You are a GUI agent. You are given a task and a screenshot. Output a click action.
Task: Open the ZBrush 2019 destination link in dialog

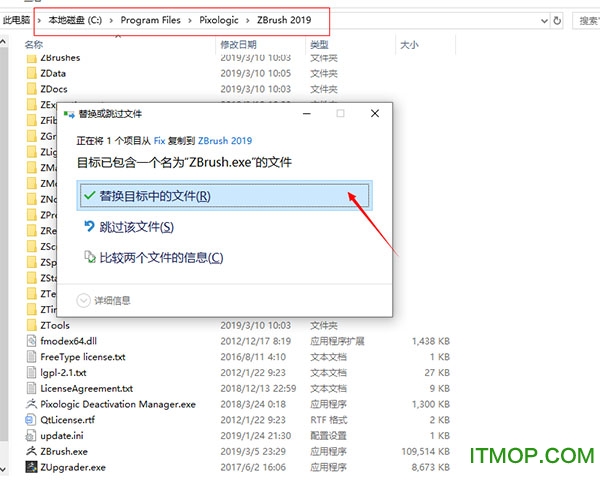point(225,141)
